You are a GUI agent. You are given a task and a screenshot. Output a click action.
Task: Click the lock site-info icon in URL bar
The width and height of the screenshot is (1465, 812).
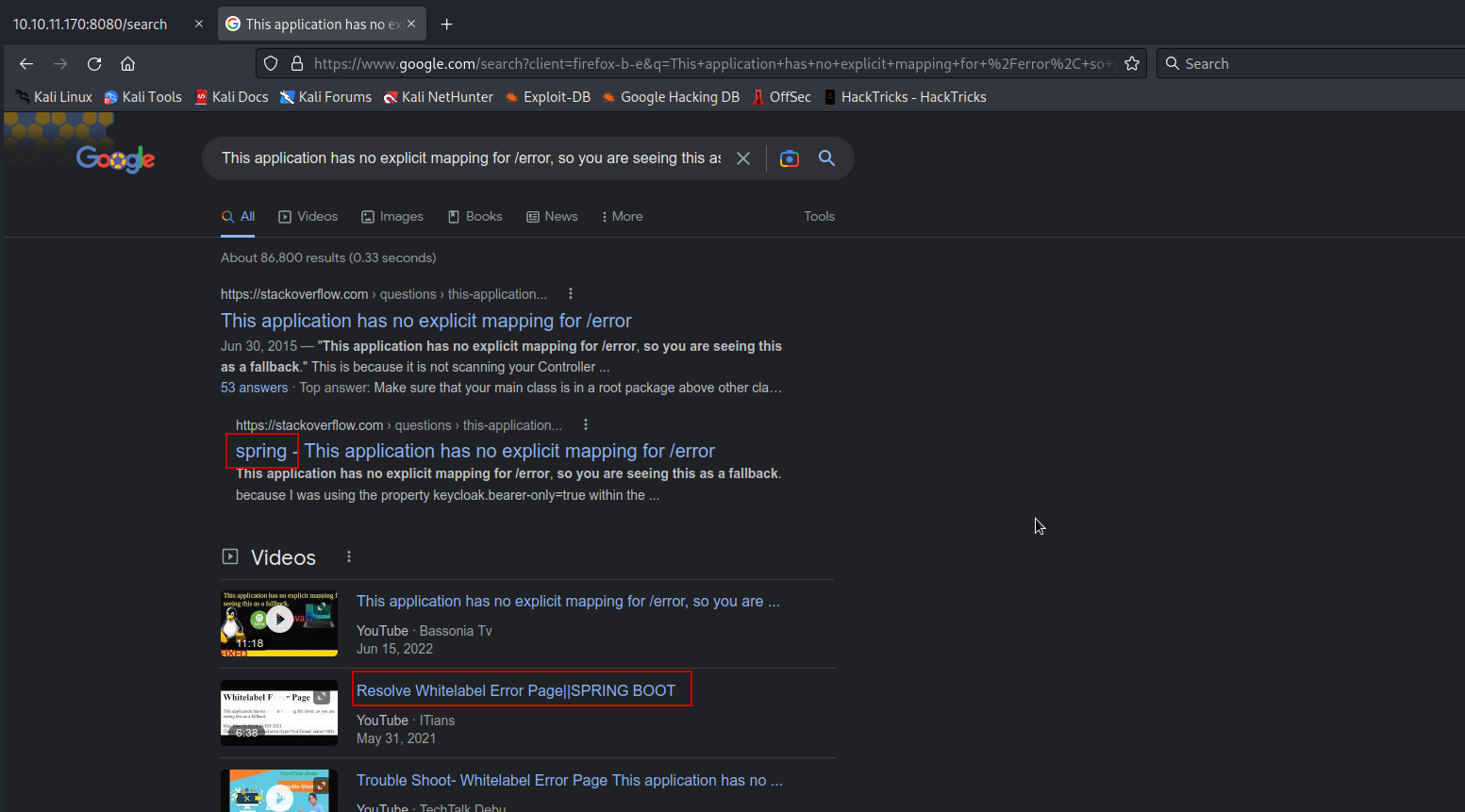click(x=296, y=63)
